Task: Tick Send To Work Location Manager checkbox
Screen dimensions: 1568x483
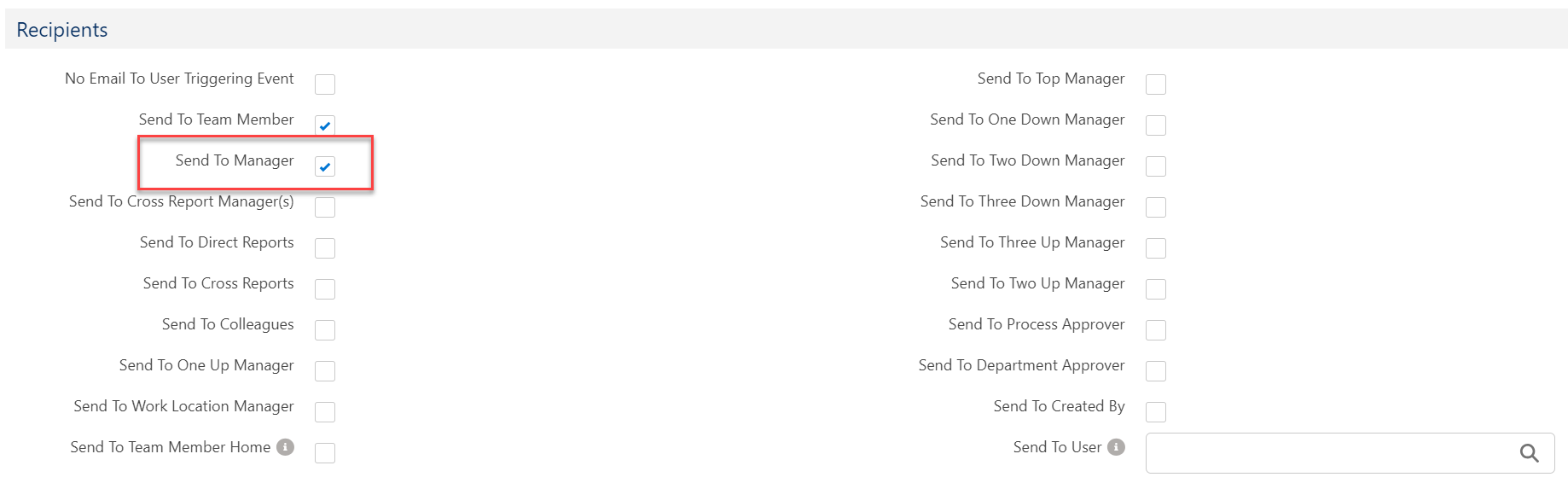Action: click(x=325, y=412)
